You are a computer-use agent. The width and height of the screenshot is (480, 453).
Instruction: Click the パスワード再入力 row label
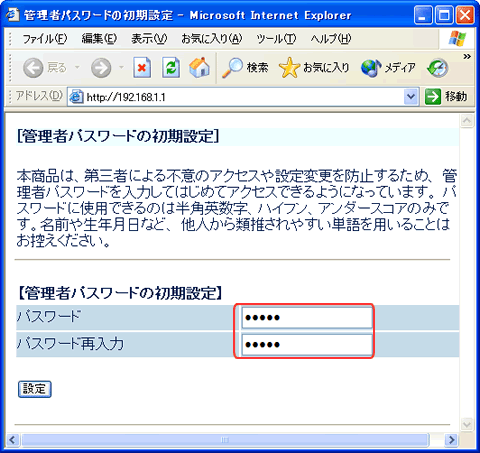pyautogui.click(x=70, y=344)
